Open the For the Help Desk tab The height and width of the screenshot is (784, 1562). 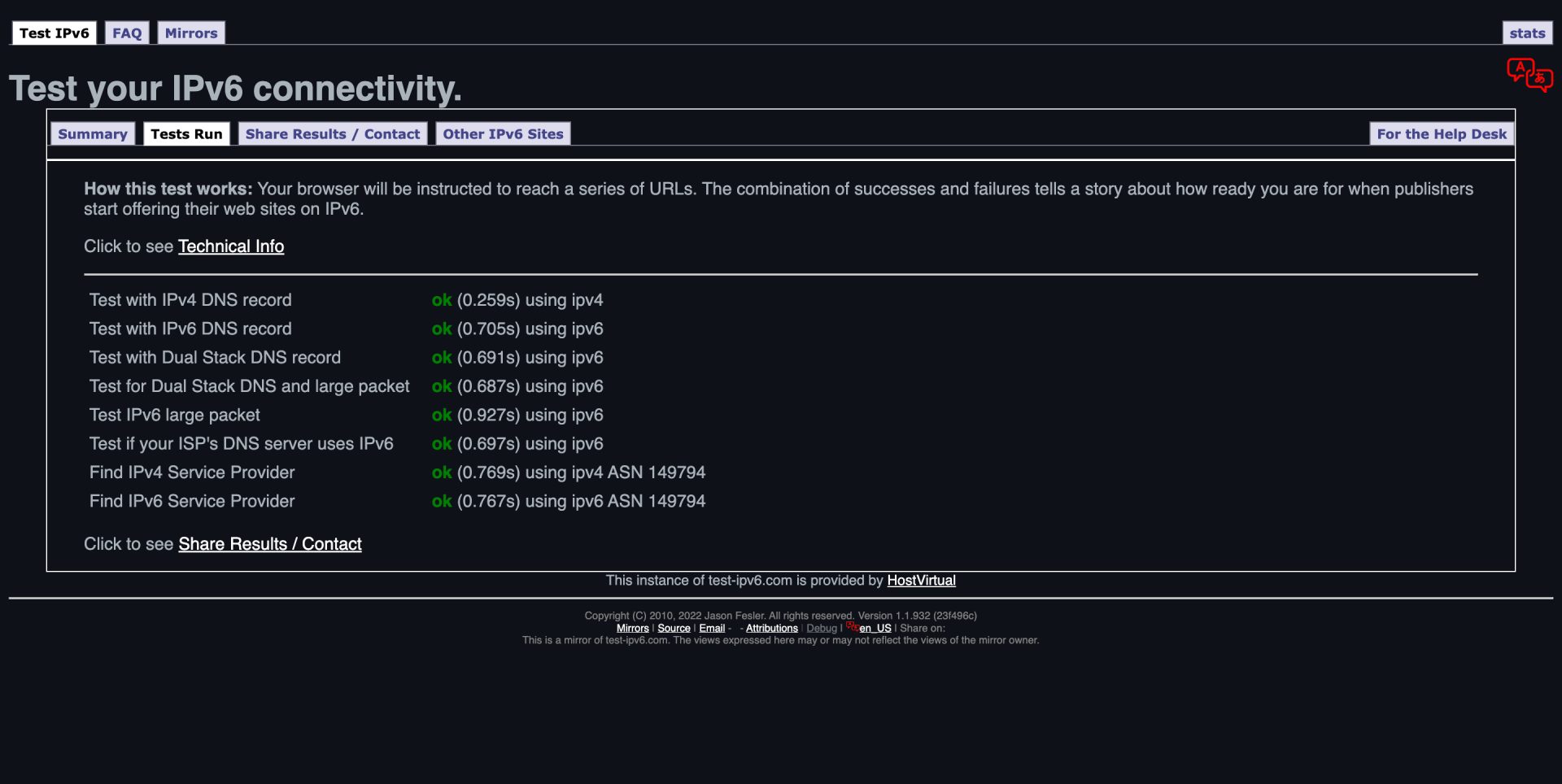[1441, 133]
